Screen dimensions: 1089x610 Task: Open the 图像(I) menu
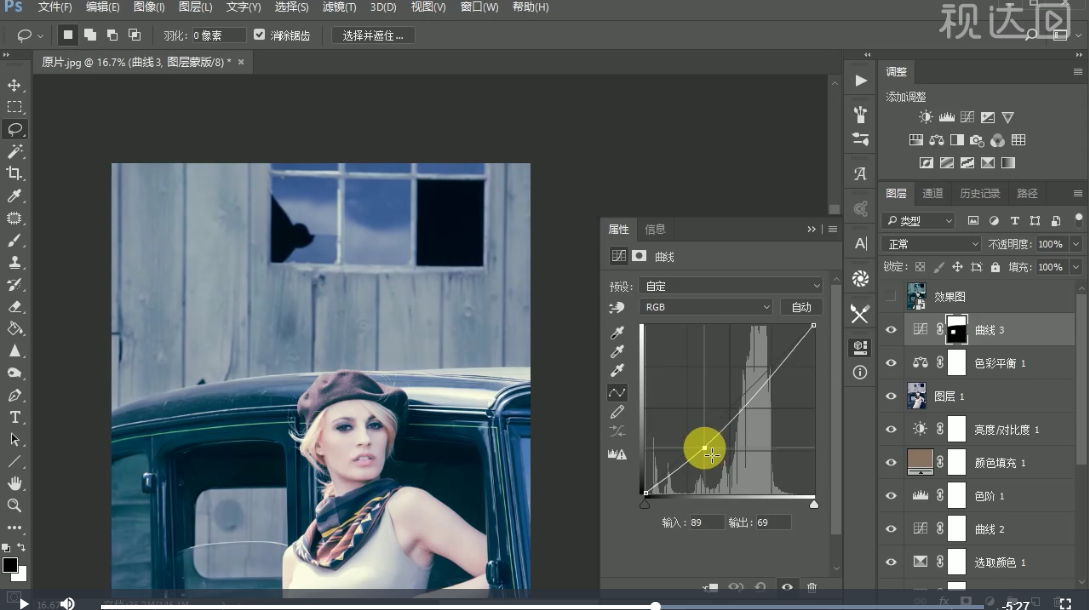pos(149,7)
